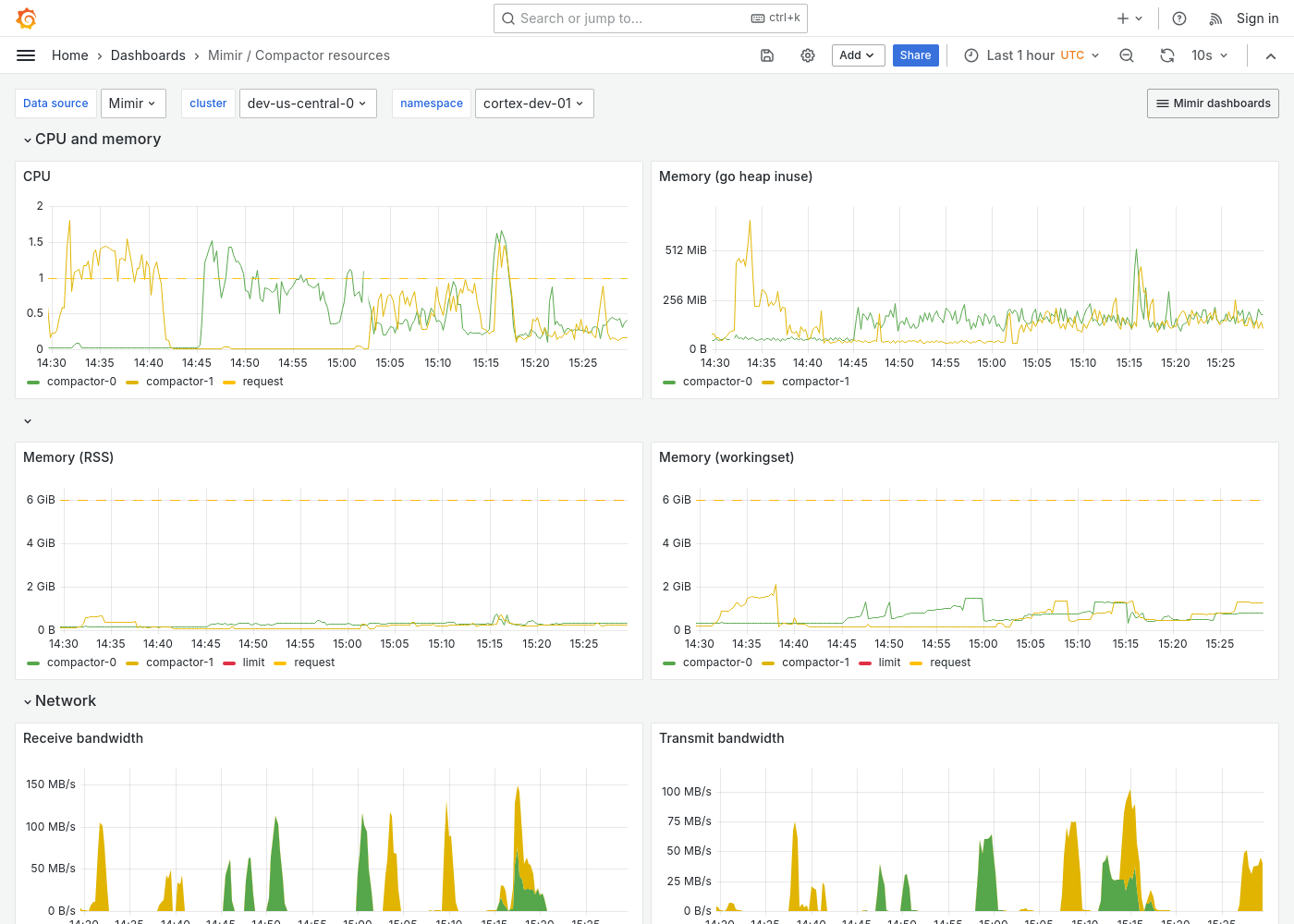
Task: Open the help icon menu
Action: click(1178, 18)
